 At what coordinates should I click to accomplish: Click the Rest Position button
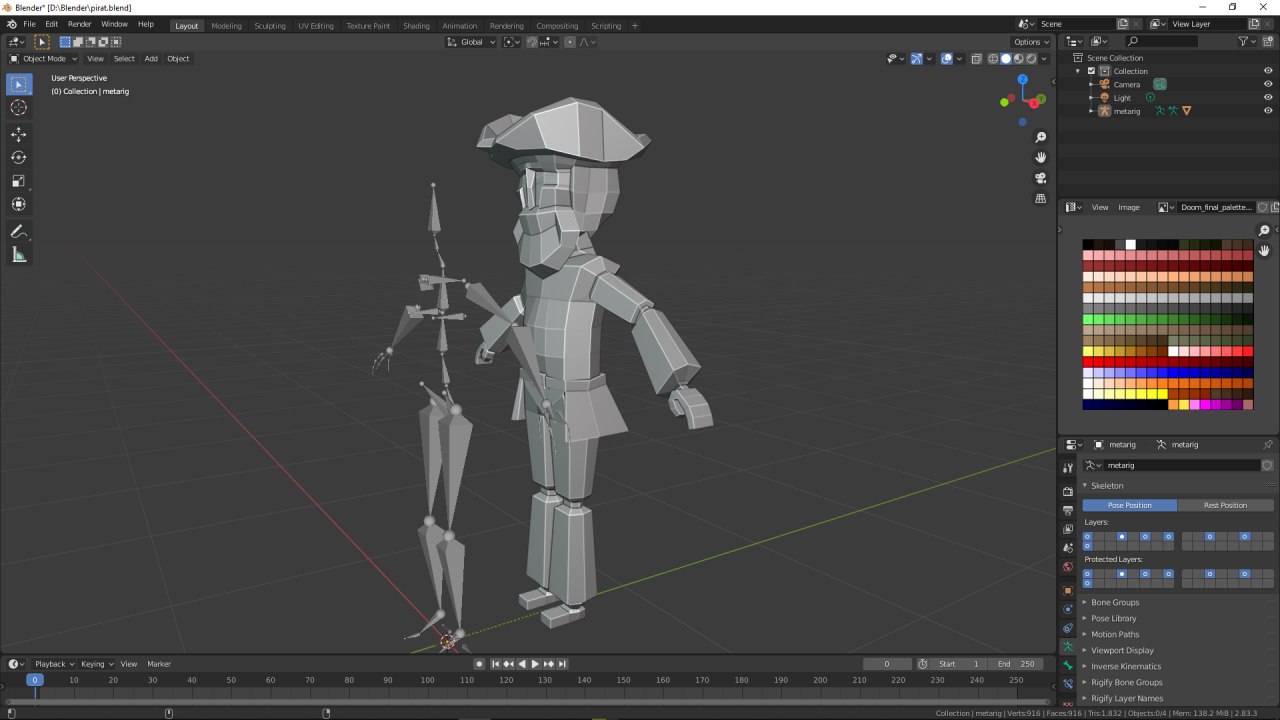click(1225, 505)
